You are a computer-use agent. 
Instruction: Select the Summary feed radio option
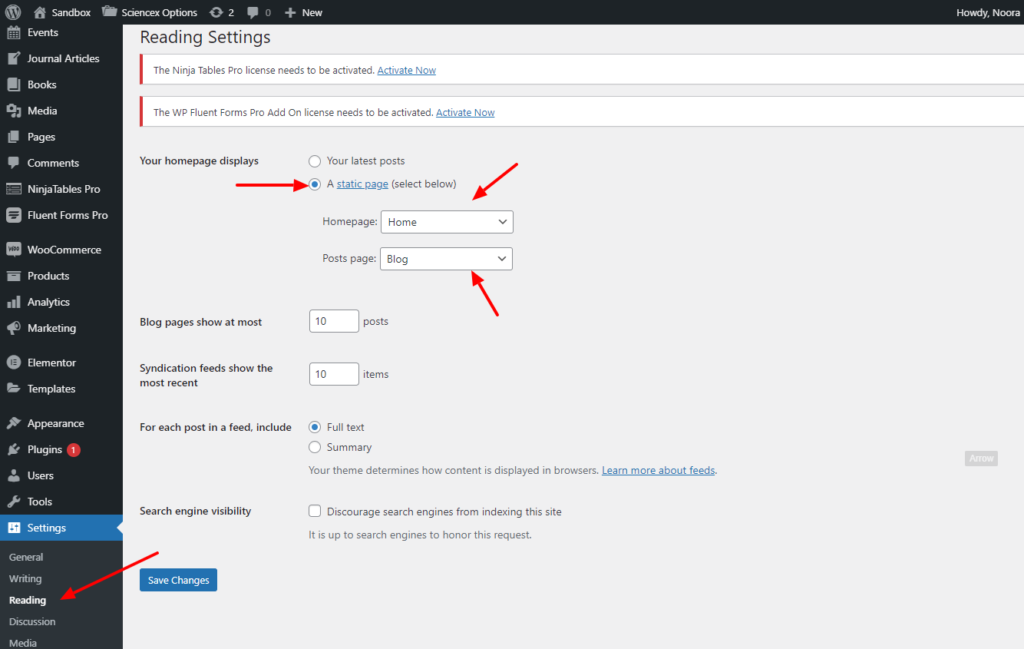tap(315, 447)
